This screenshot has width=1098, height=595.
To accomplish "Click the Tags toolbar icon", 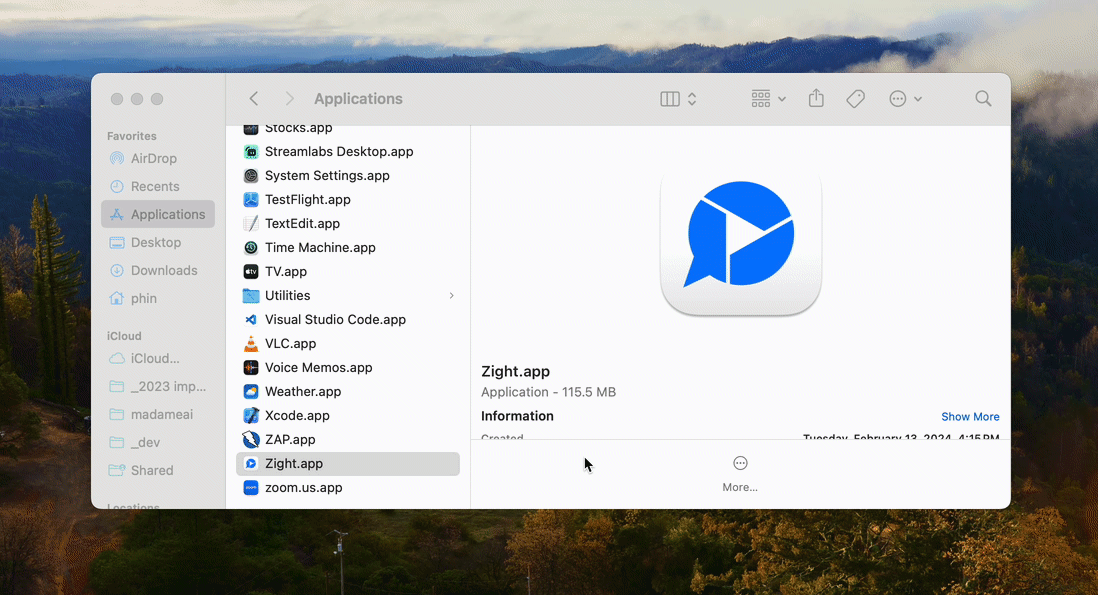I will [855, 99].
